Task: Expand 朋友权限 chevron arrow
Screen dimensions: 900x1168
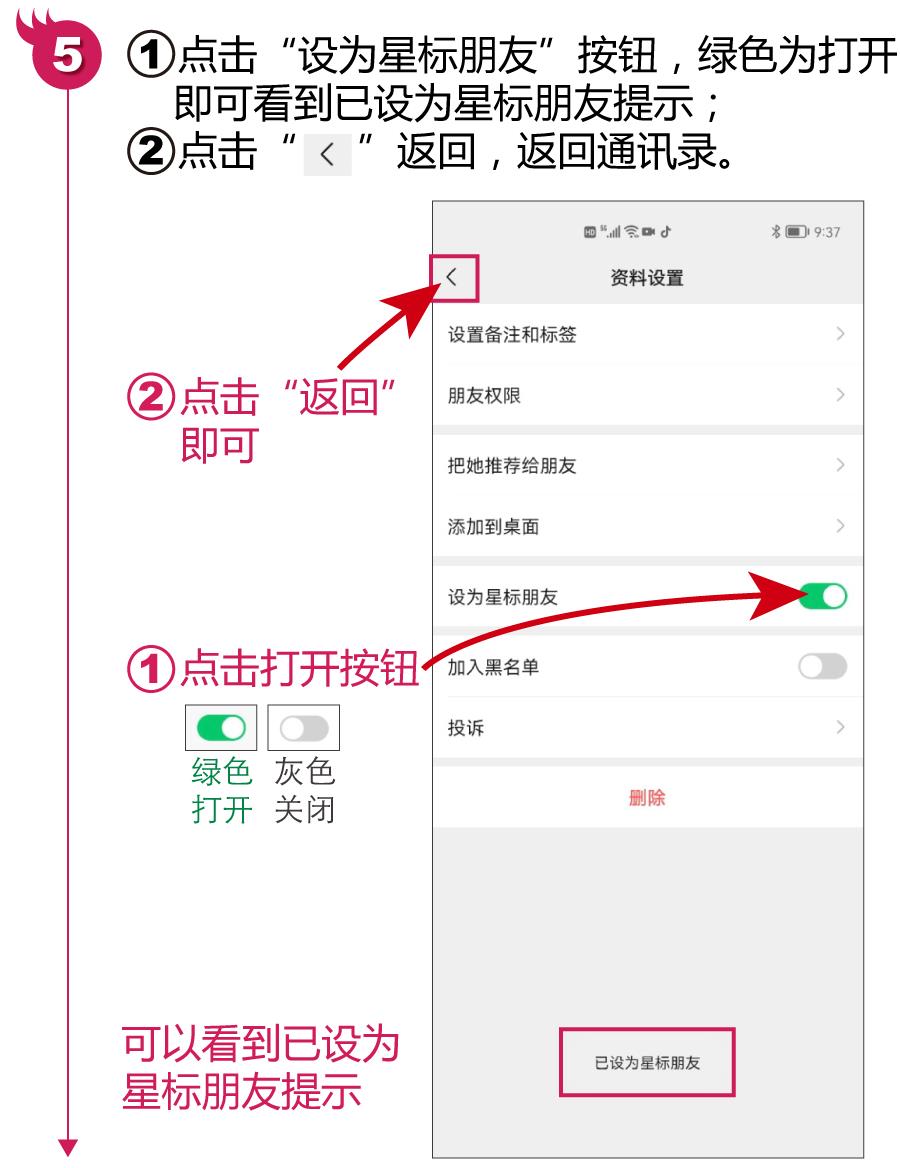Action: tap(840, 395)
